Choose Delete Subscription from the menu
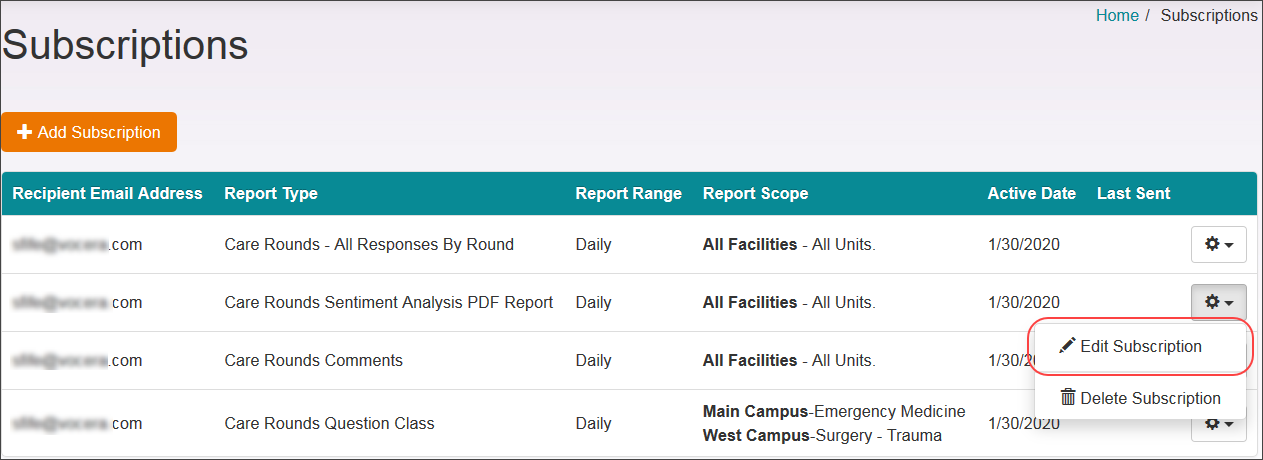 (1140, 398)
